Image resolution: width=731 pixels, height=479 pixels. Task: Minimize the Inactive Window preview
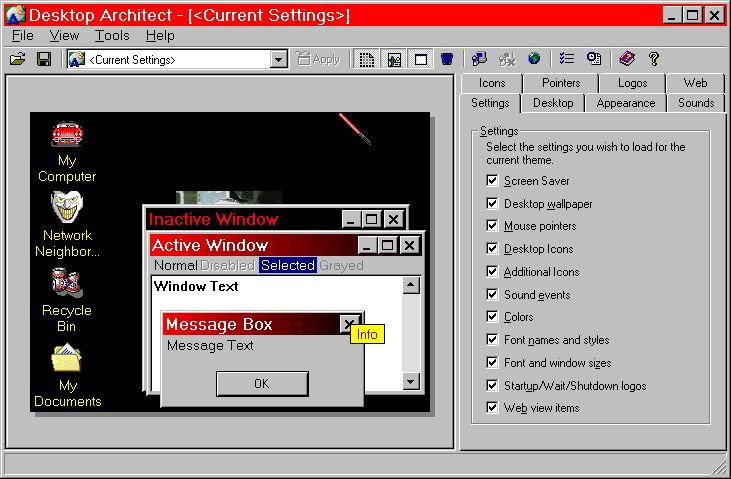pos(351,219)
